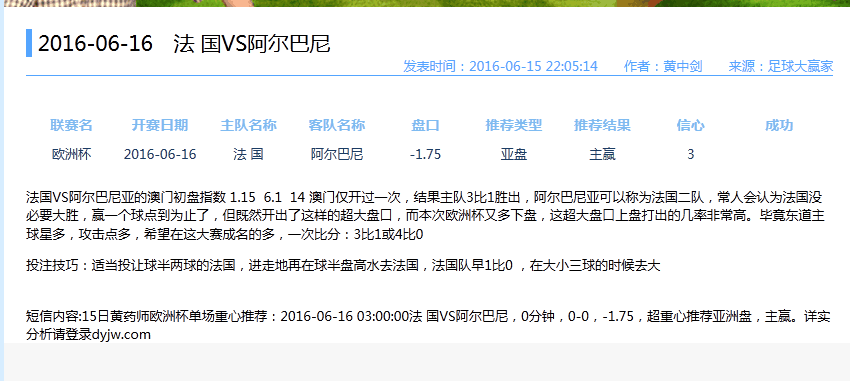The width and height of the screenshot is (850, 381).
Task: Click the author label 作者:黄中剑
Action: (663, 67)
